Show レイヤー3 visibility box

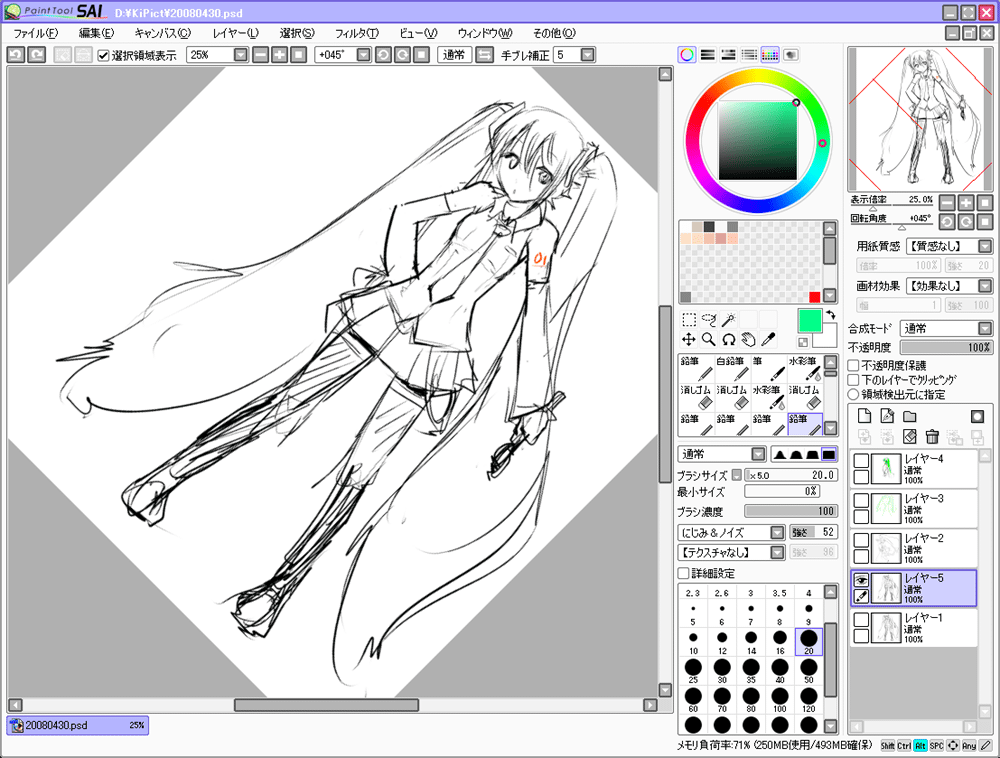click(861, 500)
